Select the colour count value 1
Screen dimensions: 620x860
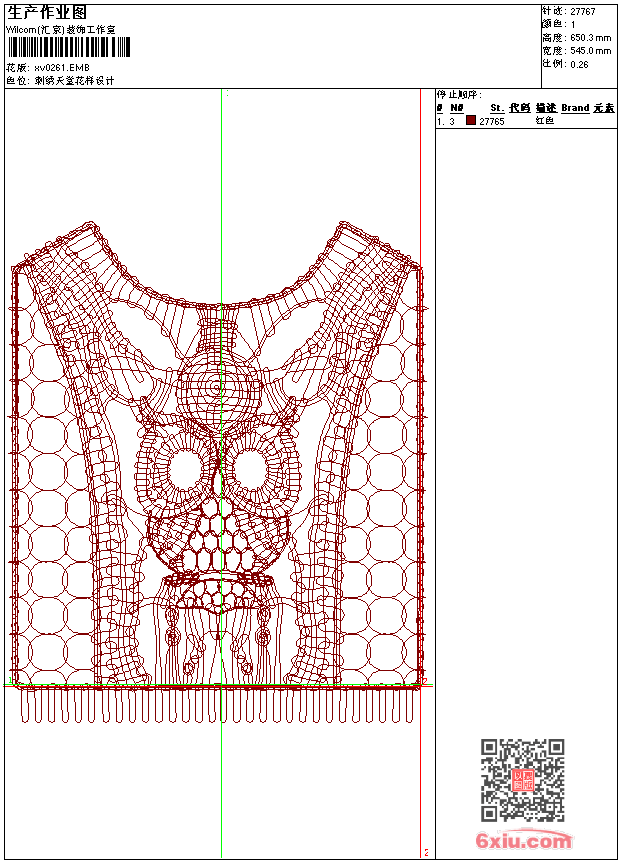click(x=573, y=25)
